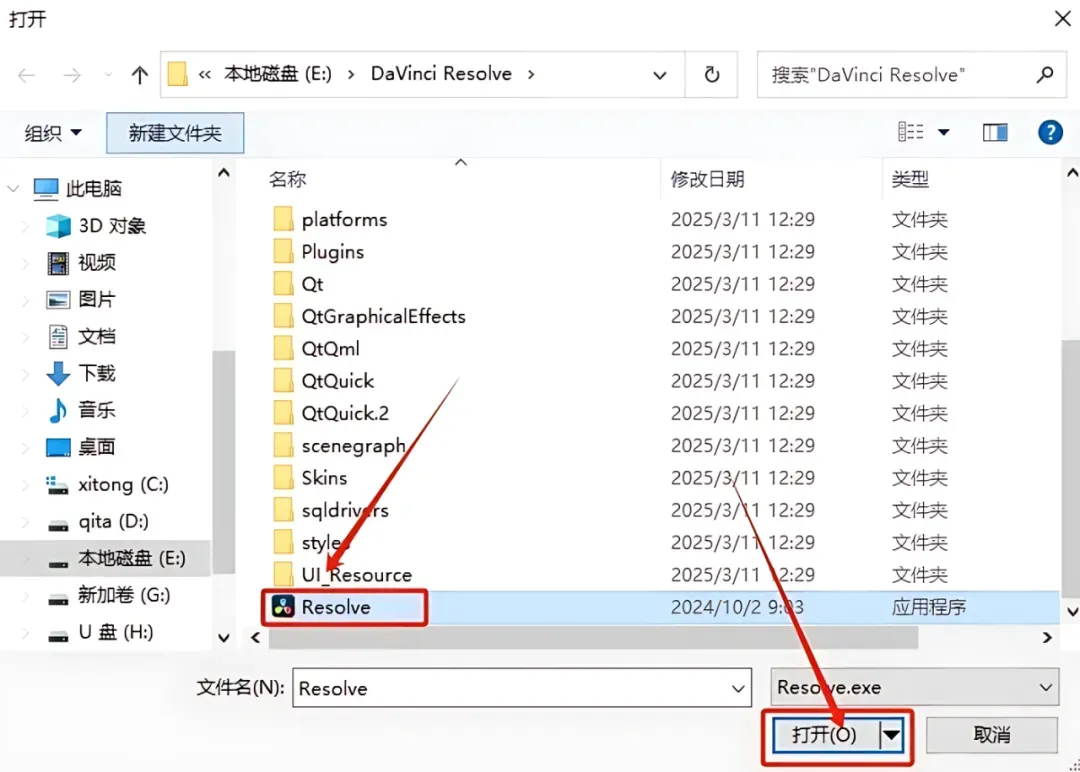Create a folder with 新建文件夹
This screenshot has height=772, width=1080.
pos(175,132)
